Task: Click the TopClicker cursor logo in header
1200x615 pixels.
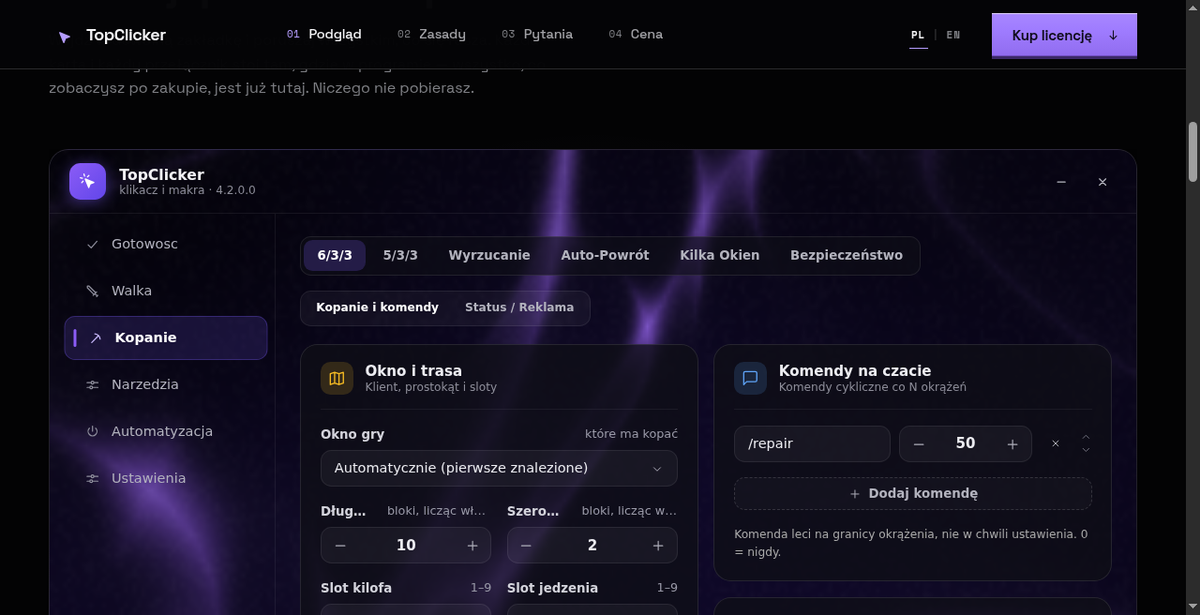Action: click(x=65, y=36)
